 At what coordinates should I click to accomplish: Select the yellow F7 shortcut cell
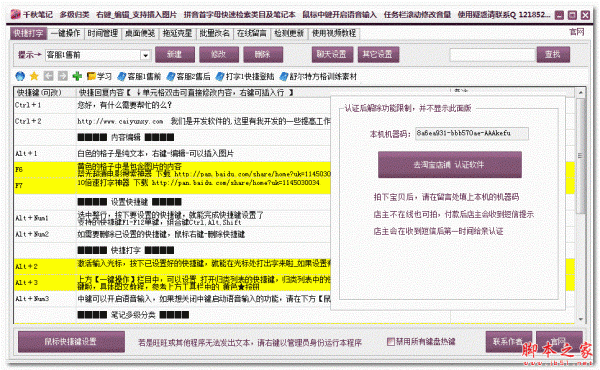pyautogui.click(x=45, y=186)
